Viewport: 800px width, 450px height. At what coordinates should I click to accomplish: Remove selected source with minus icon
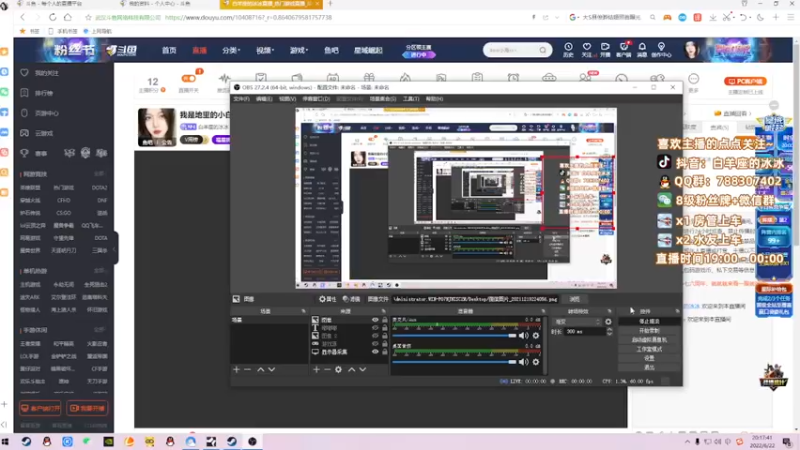click(x=327, y=369)
